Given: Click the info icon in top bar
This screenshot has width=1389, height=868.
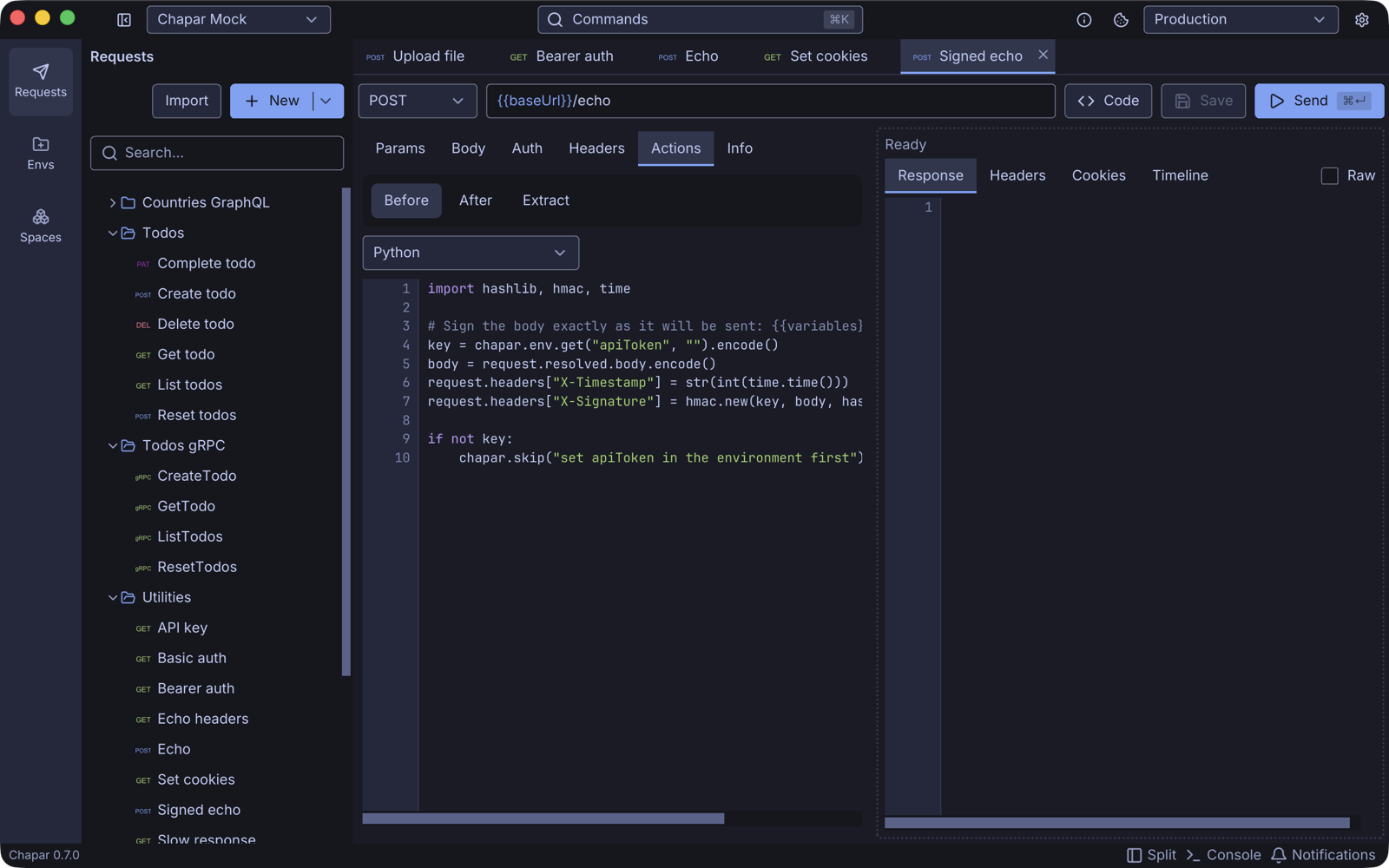Looking at the screenshot, I should (1084, 19).
